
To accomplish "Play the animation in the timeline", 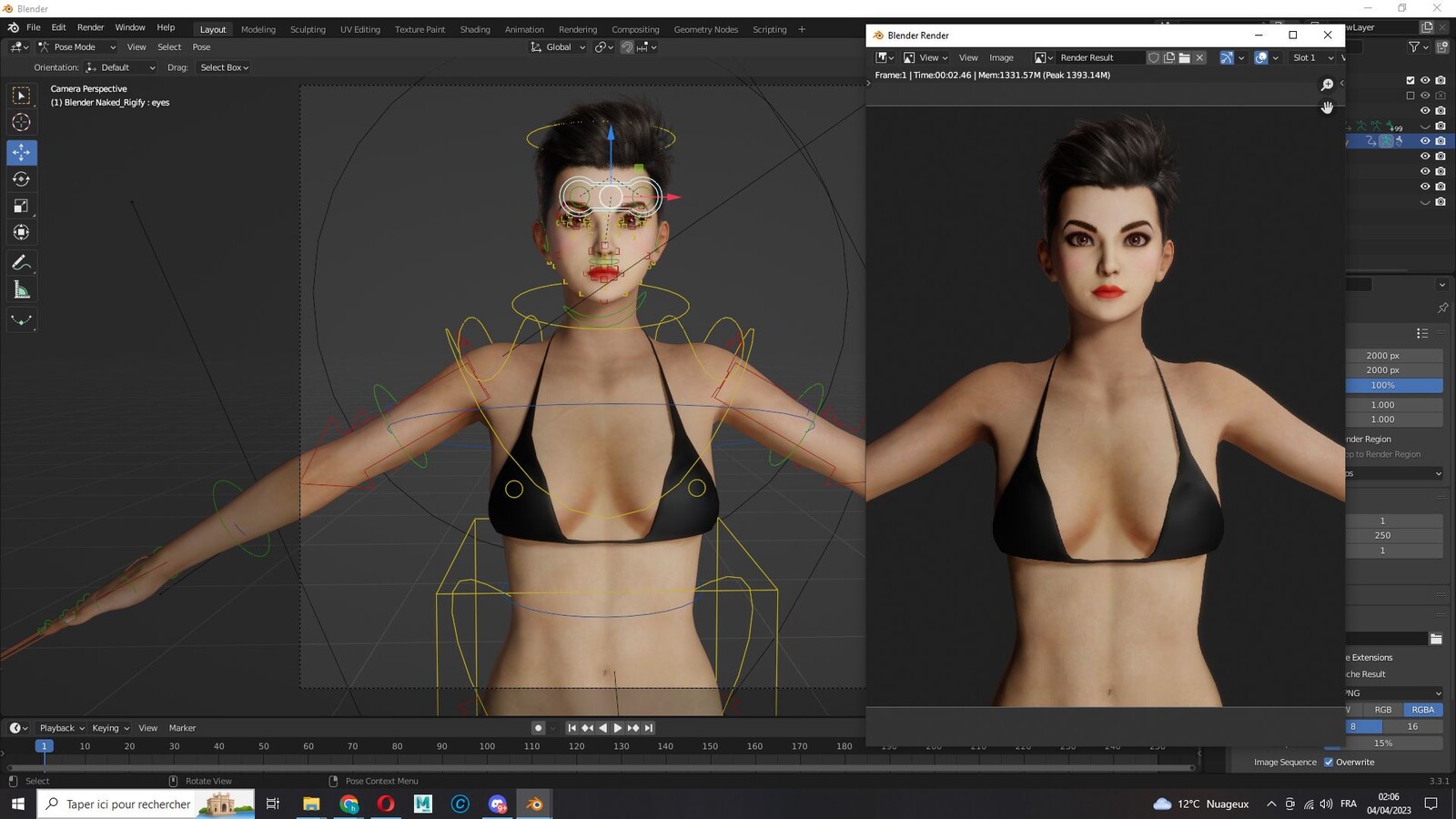I will (x=618, y=728).
